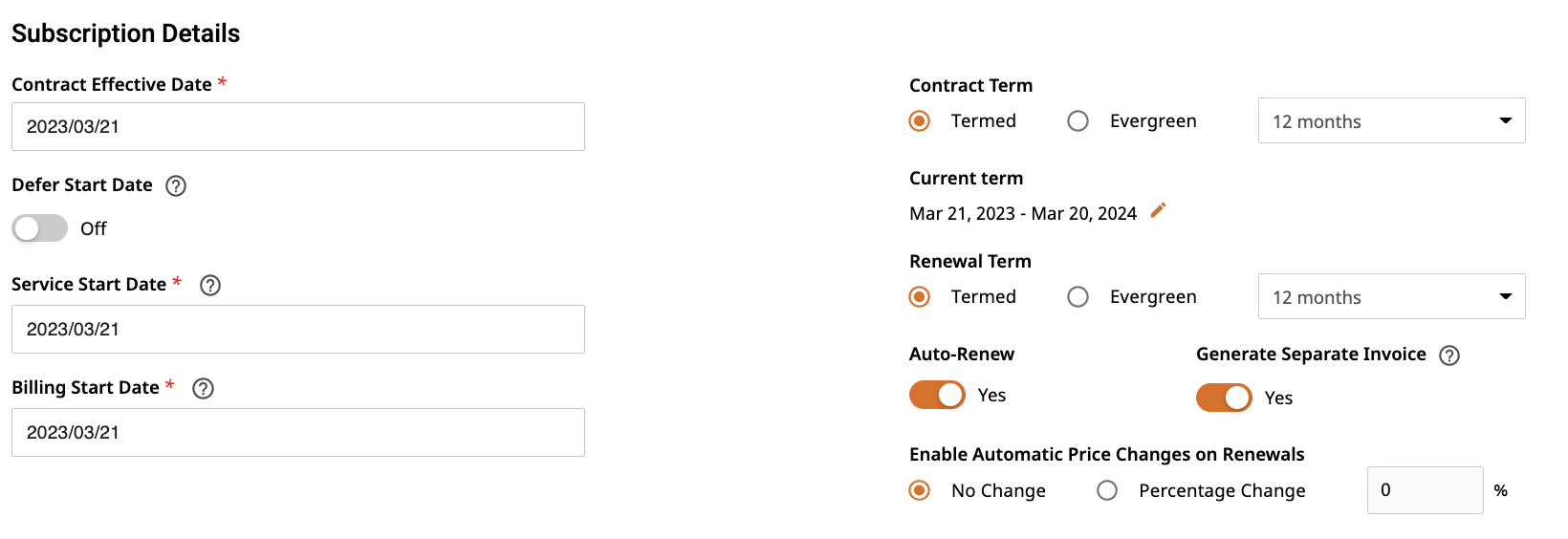Expand the Contract Term 12 months dropdown
This screenshot has height=539, width=1568.
[1391, 120]
